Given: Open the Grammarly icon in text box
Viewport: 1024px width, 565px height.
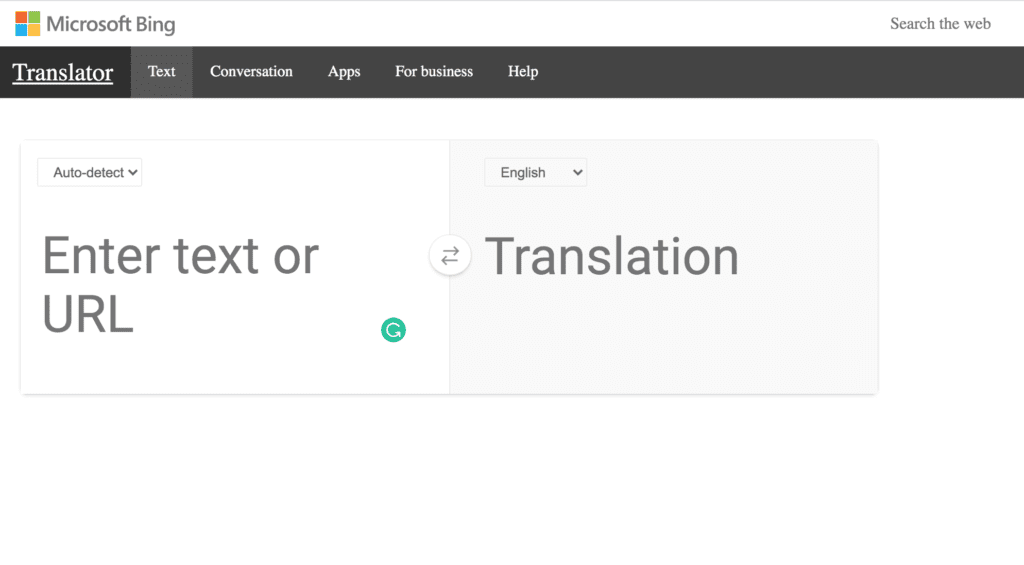Looking at the screenshot, I should (393, 330).
